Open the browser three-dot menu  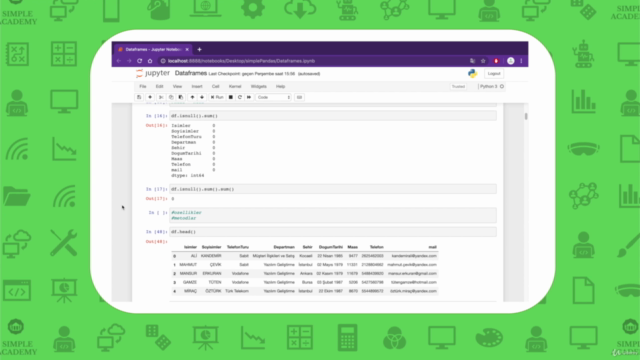click(x=521, y=61)
